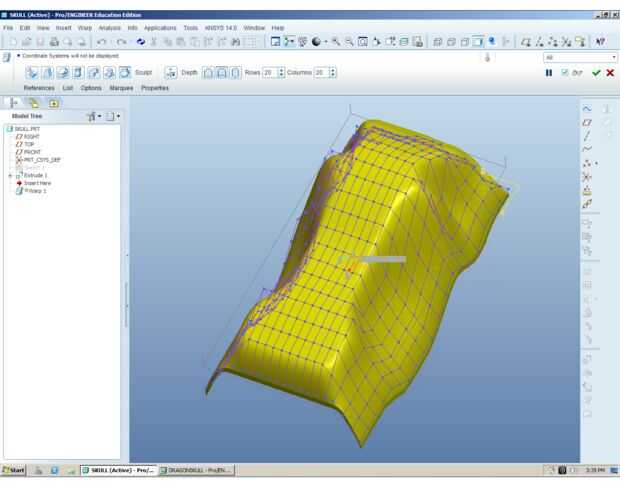
Task: Select the Bend warp tool
Action: (94, 72)
